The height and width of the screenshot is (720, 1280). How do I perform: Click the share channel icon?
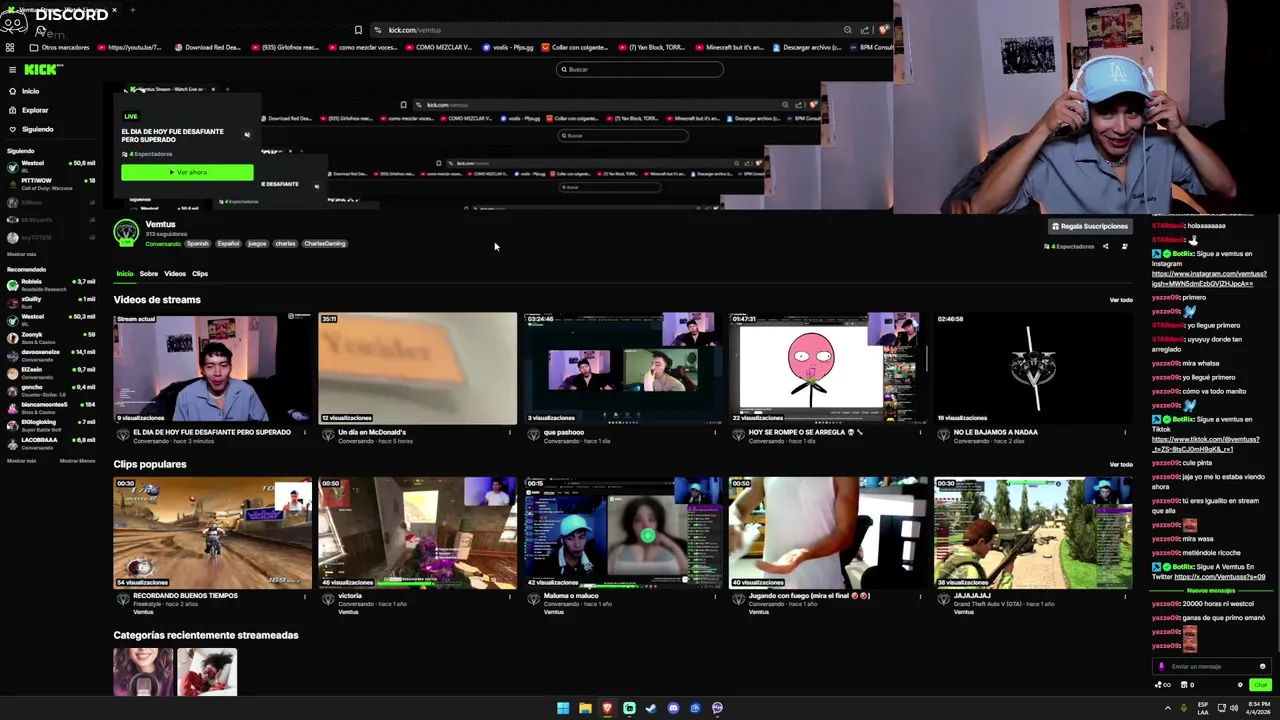(x=1106, y=246)
